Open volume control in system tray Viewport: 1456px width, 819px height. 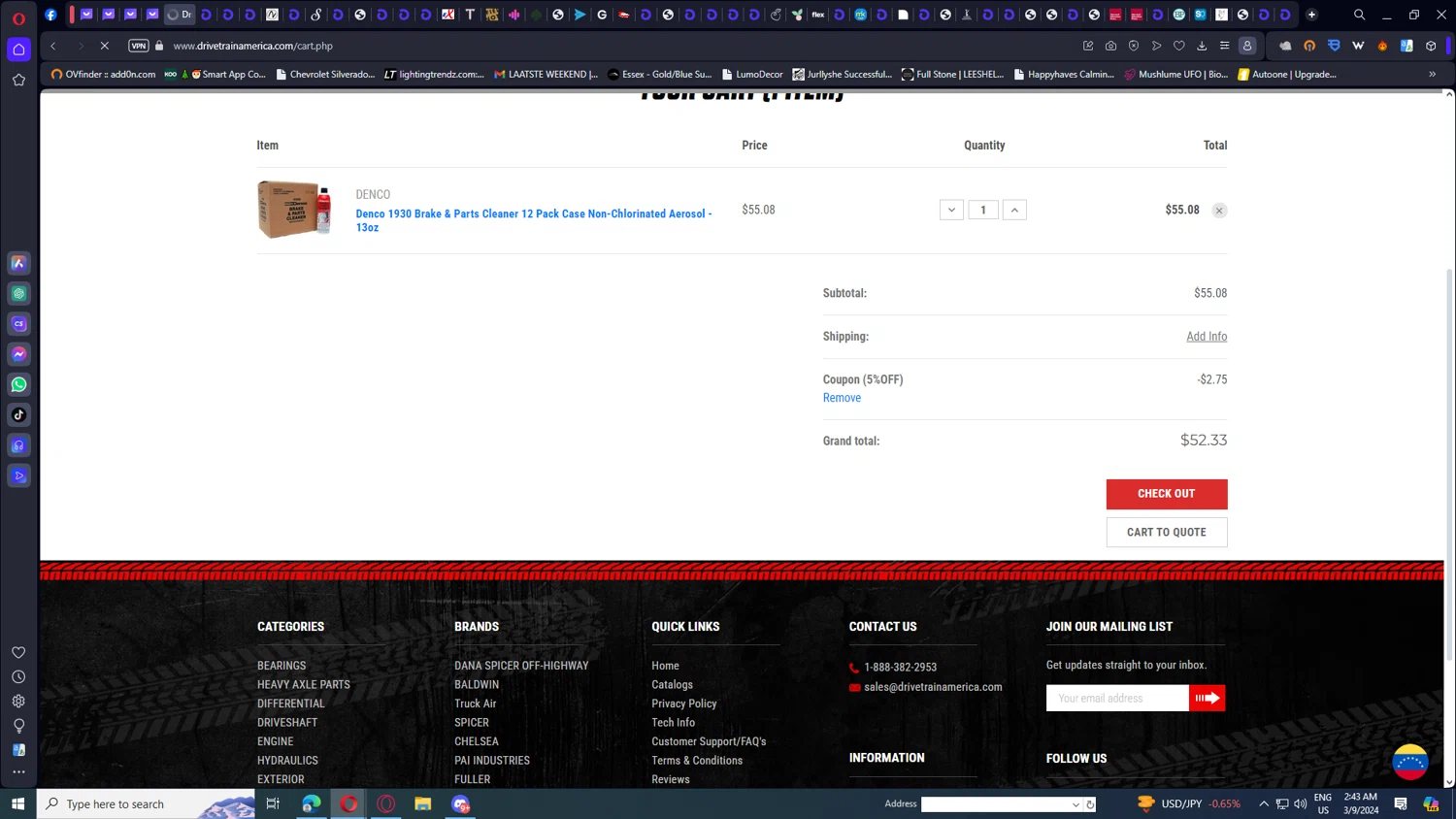coord(1301,803)
